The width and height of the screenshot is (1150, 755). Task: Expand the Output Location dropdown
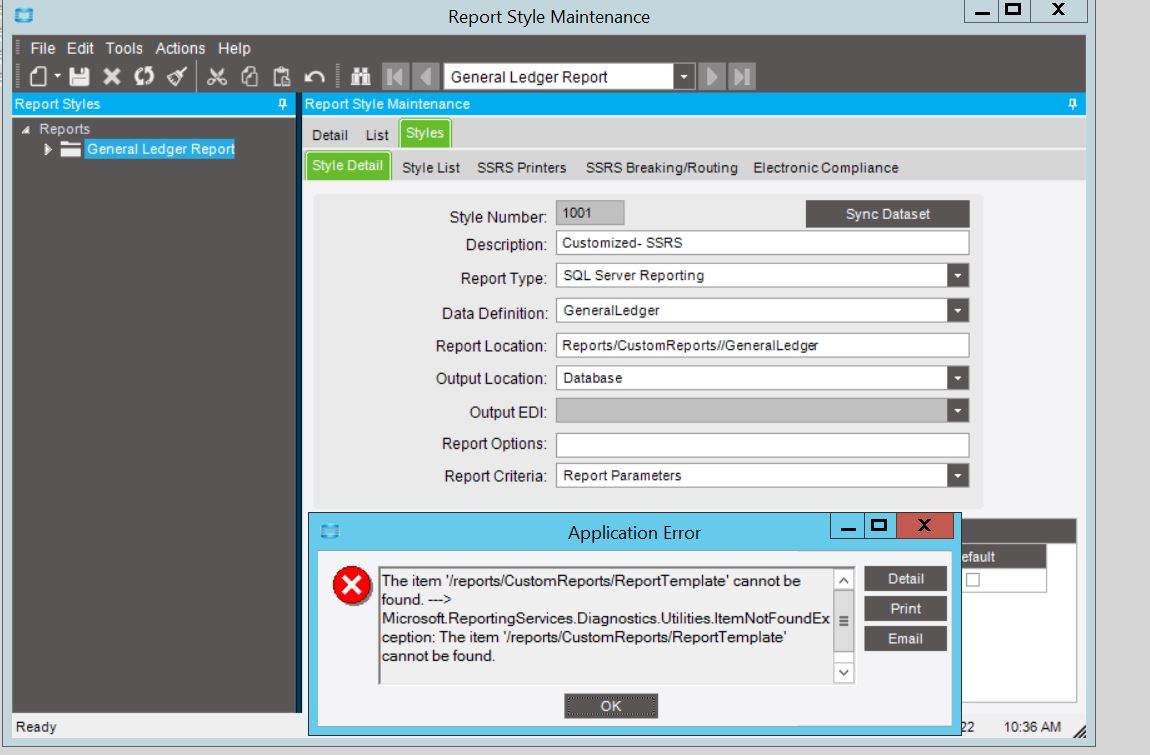(x=957, y=379)
